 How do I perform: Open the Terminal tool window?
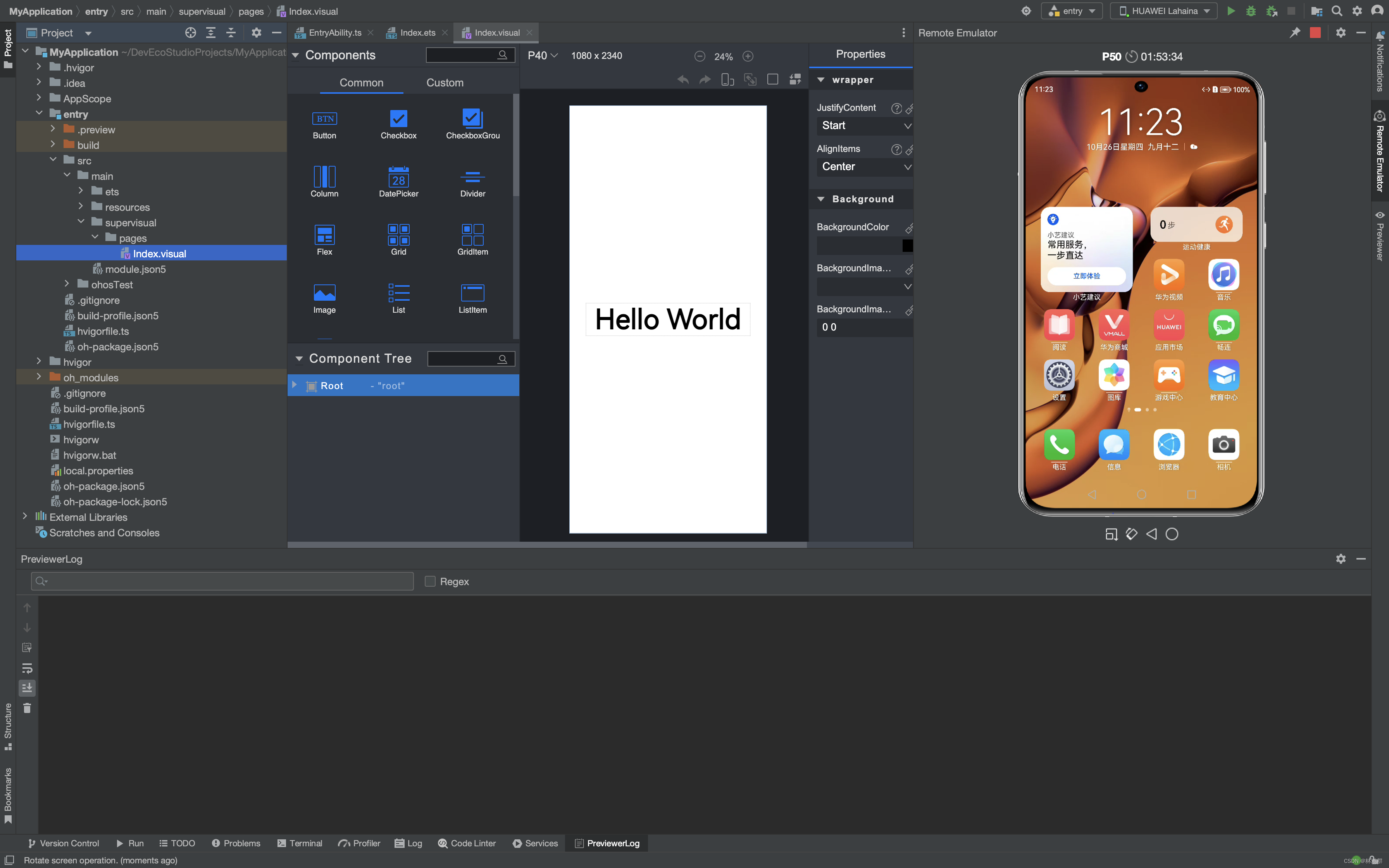(300, 843)
